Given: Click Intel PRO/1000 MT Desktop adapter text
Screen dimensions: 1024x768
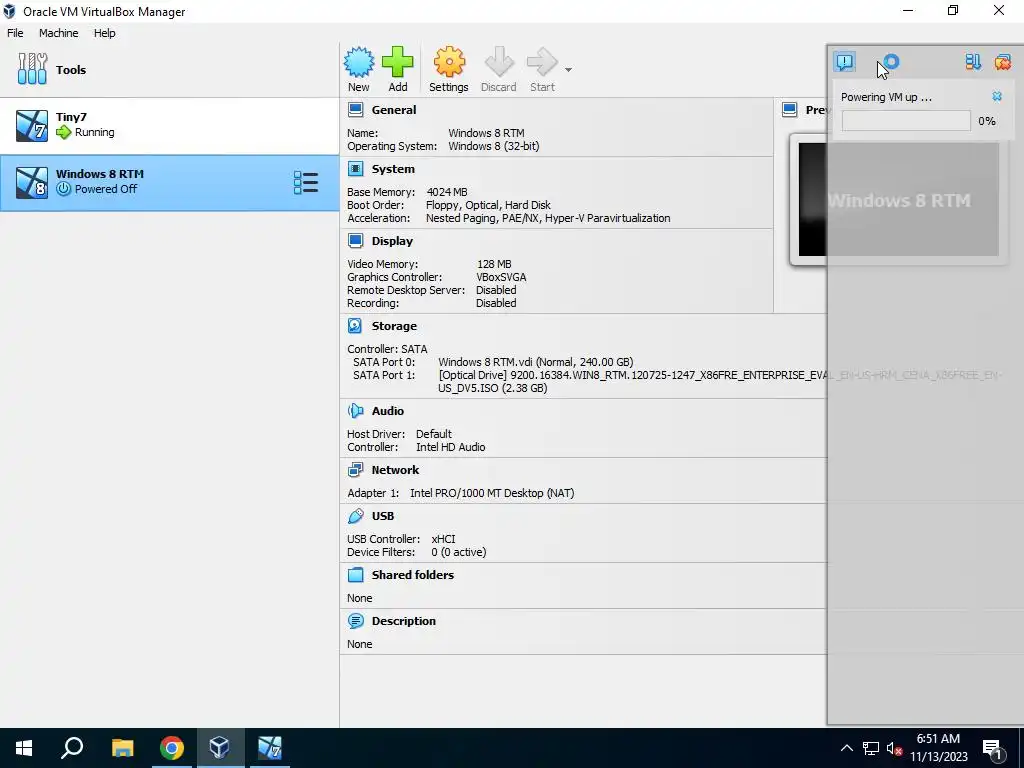Looking at the screenshot, I should pos(492,493).
